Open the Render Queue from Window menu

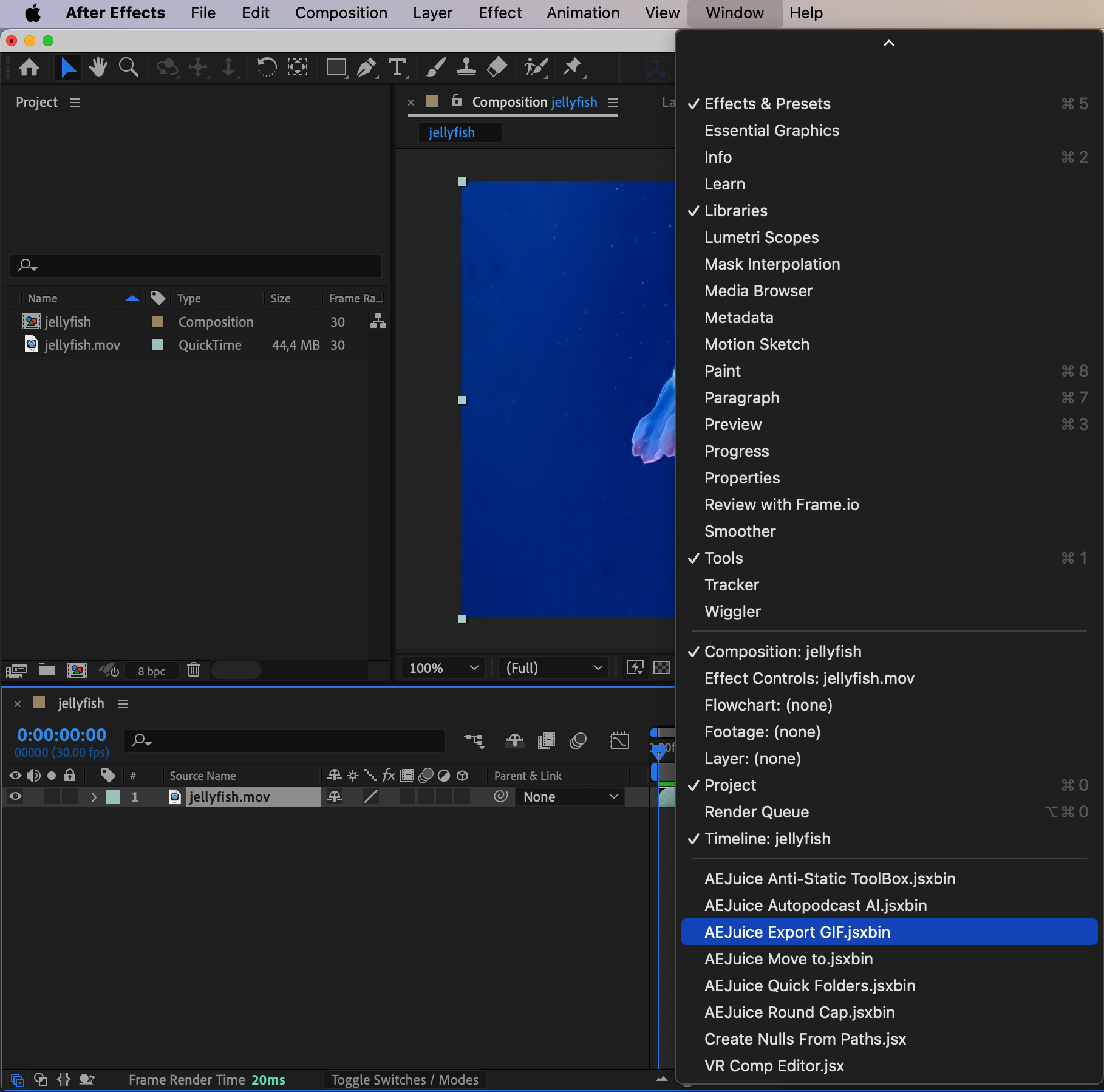[x=756, y=812]
